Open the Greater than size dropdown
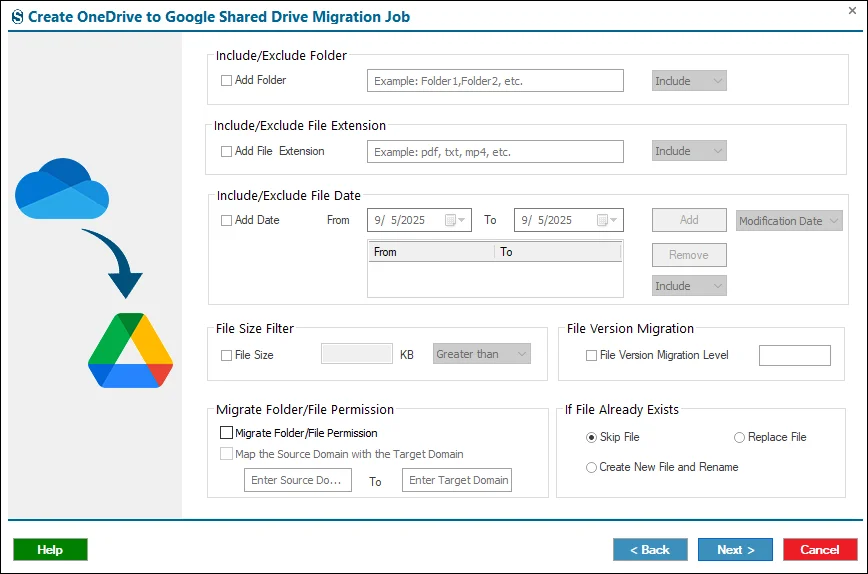This screenshot has width=868, height=574. (x=482, y=354)
